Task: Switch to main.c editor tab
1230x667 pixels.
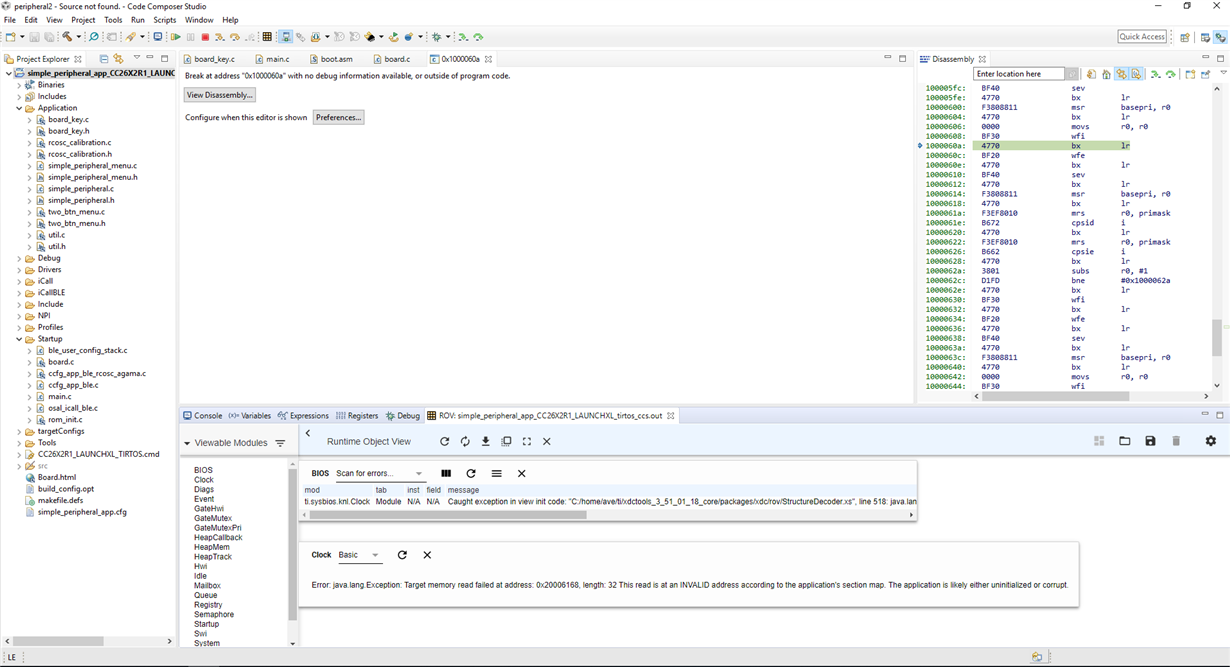Action: pos(271,59)
